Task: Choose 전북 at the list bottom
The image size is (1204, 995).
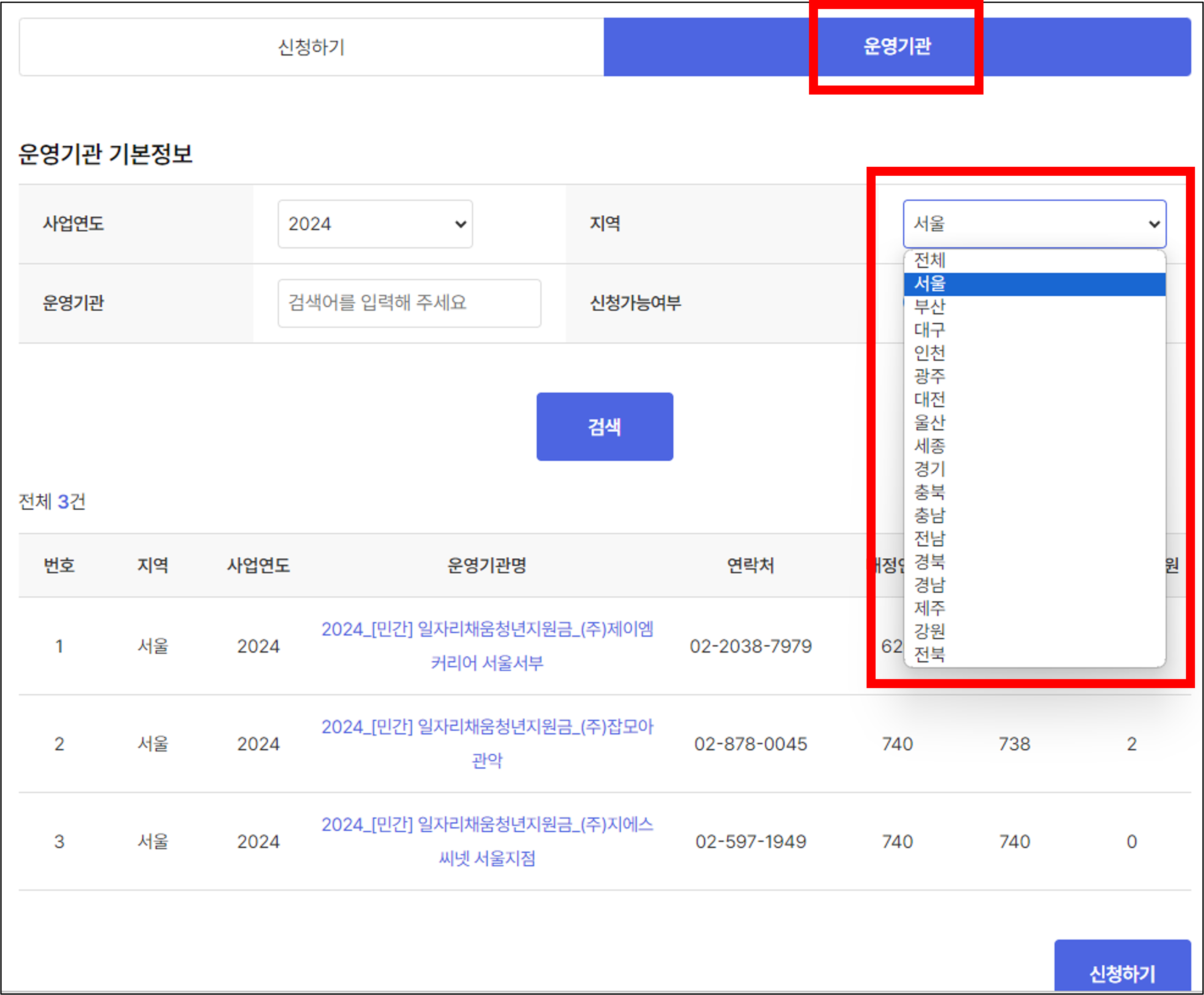Action: click(x=929, y=654)
